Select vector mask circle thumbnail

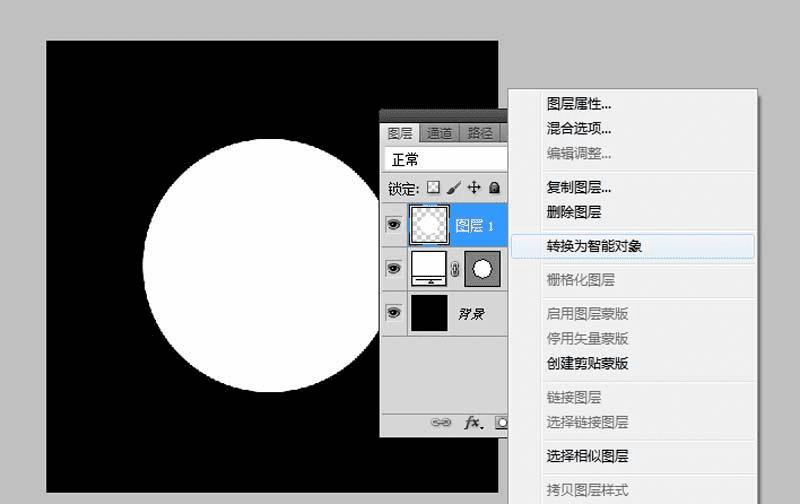pos(482,269)
